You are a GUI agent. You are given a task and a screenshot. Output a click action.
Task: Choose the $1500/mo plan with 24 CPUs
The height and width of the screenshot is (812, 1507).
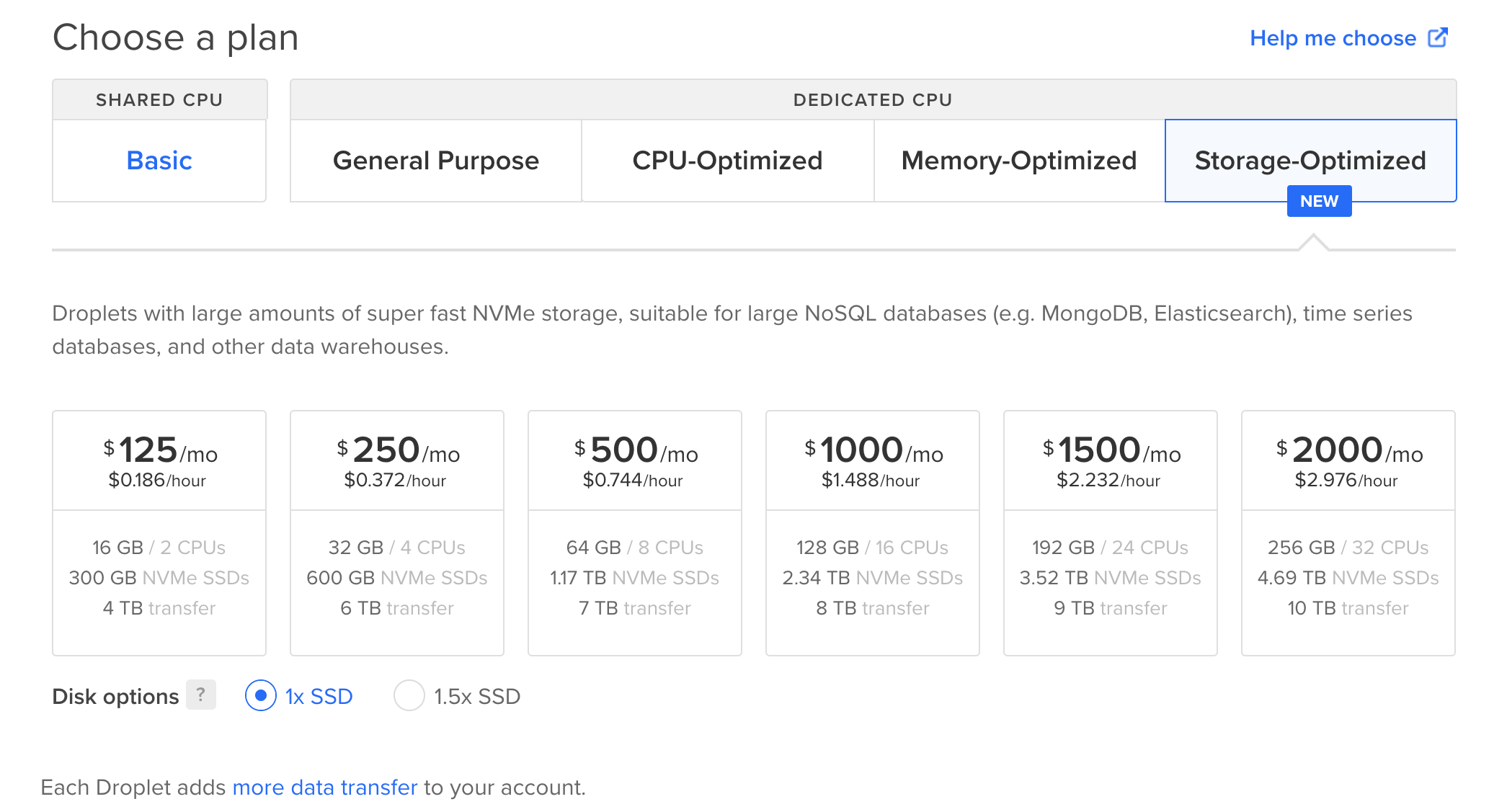click(x=1111, y=533)
